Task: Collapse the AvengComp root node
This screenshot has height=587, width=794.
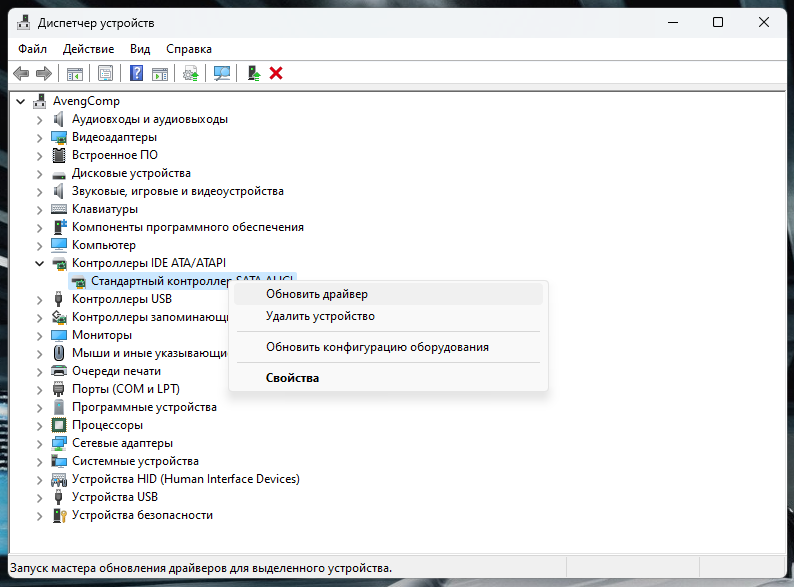Action: [x=20, y=101]
